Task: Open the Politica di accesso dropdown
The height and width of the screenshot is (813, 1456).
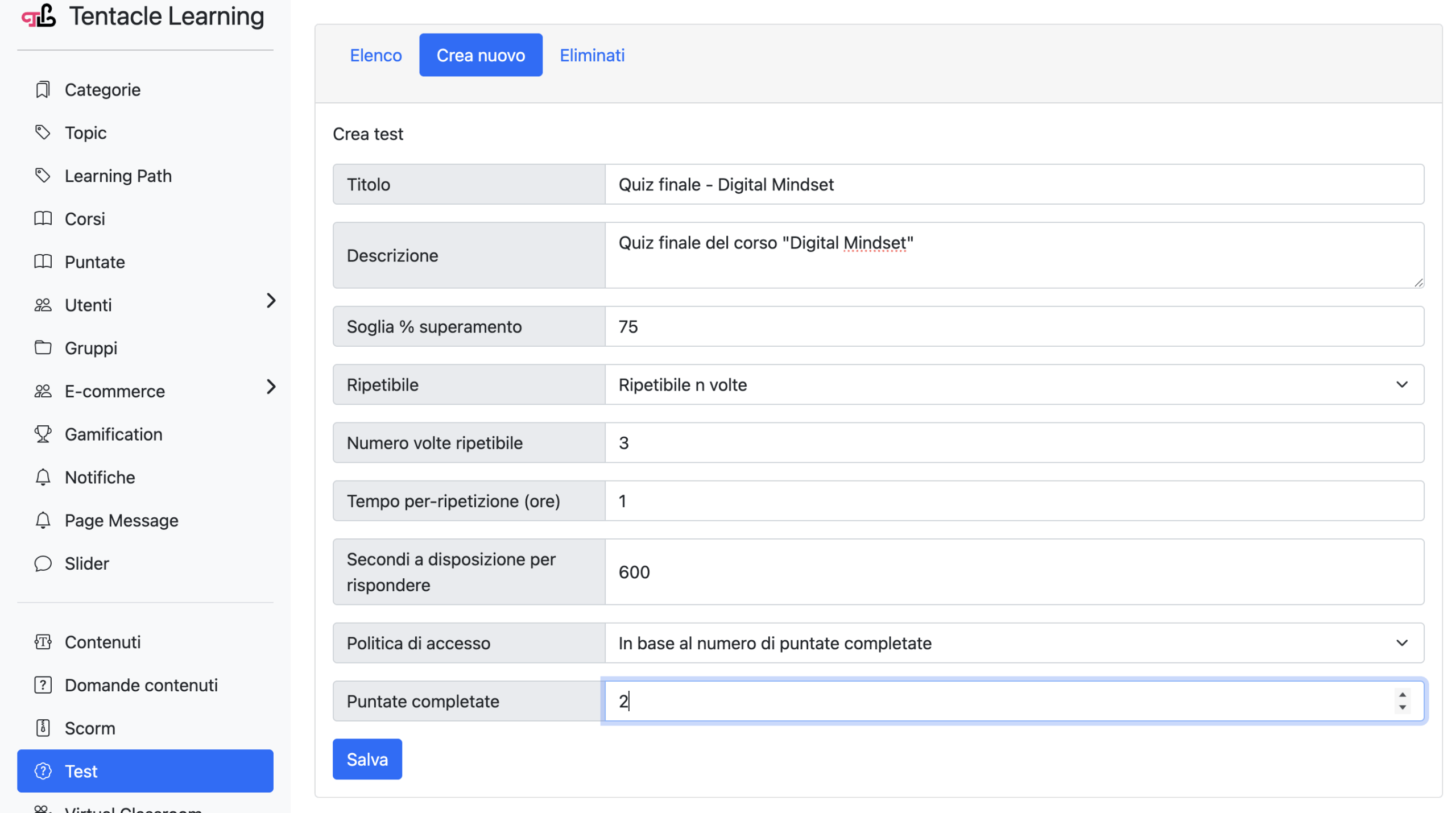Action: click(1014, 643)
